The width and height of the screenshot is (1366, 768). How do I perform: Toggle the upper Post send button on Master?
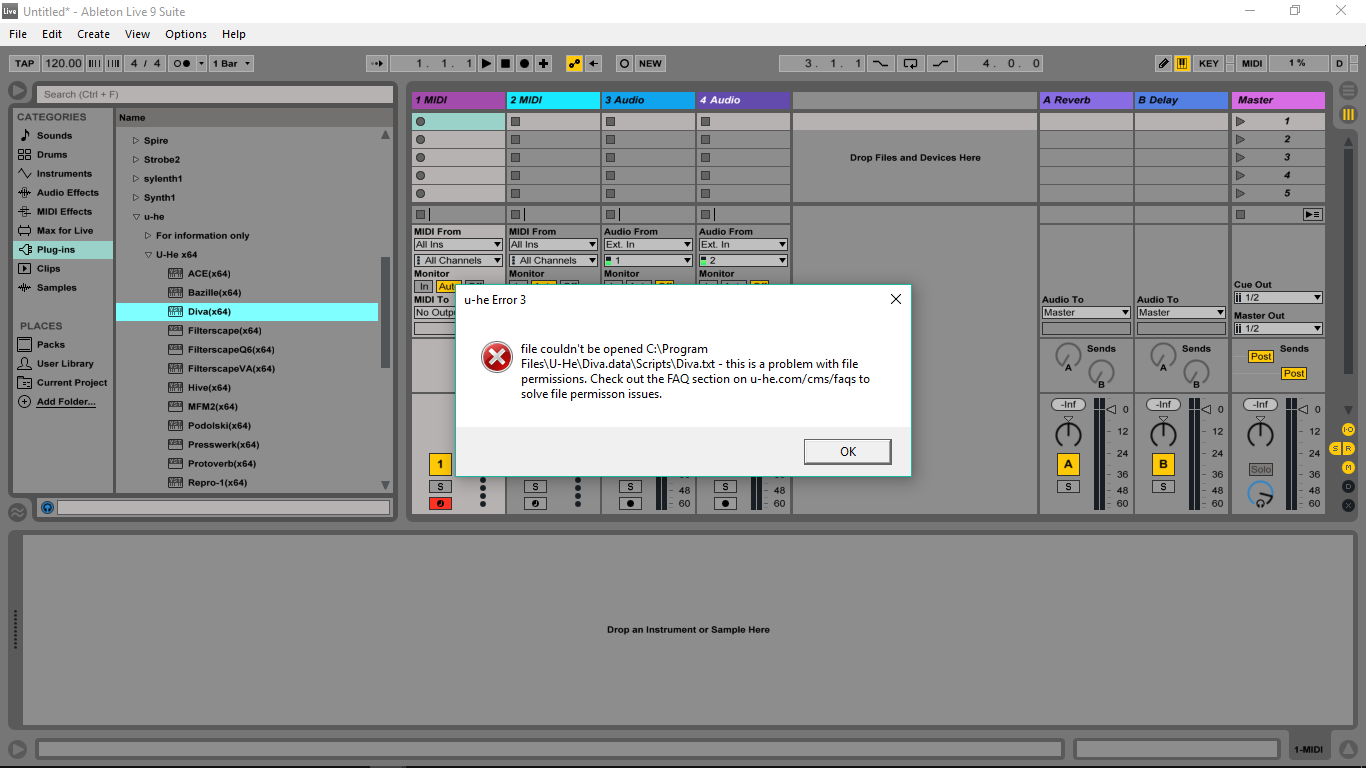[1261, 356]
